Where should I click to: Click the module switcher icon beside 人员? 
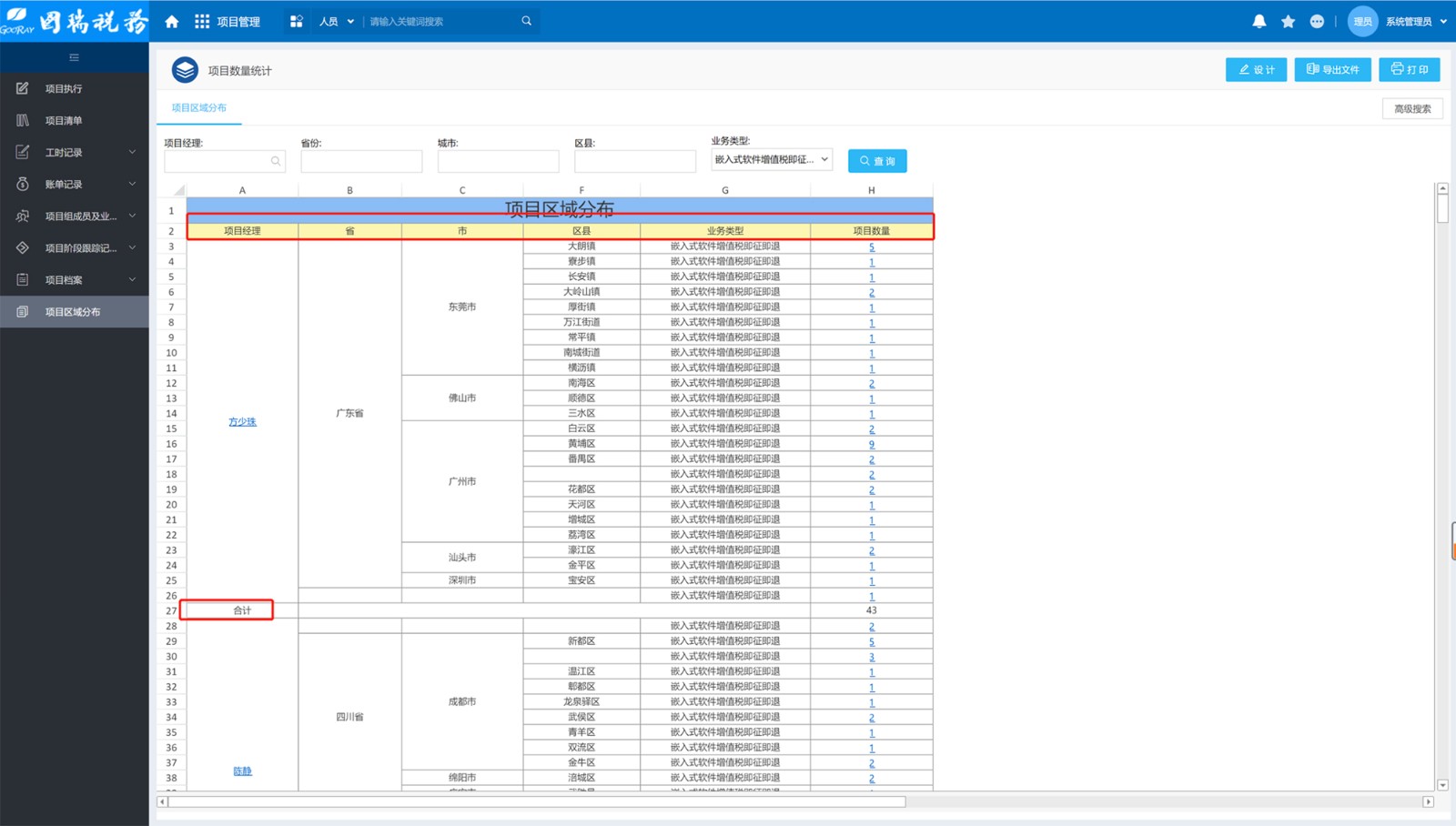297,21
